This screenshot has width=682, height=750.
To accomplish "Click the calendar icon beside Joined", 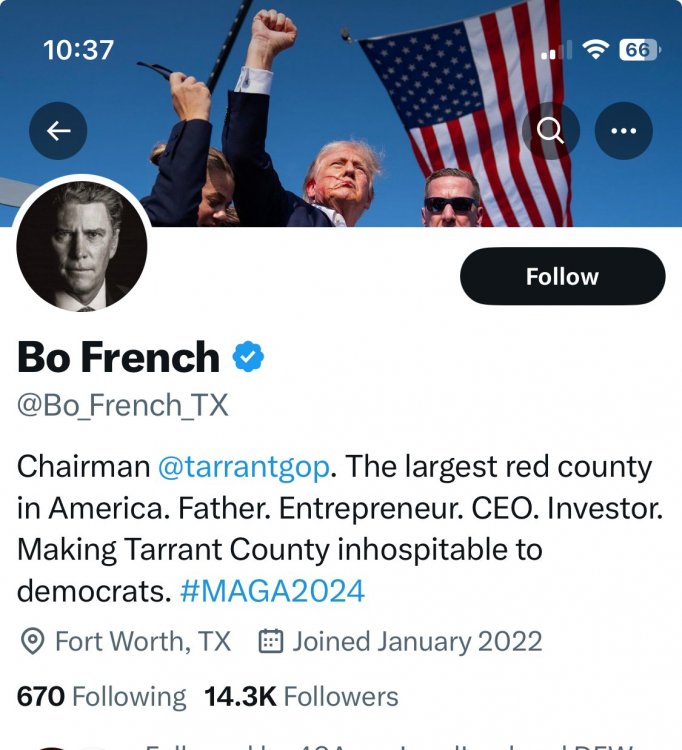I will click(x=270, y=641).
